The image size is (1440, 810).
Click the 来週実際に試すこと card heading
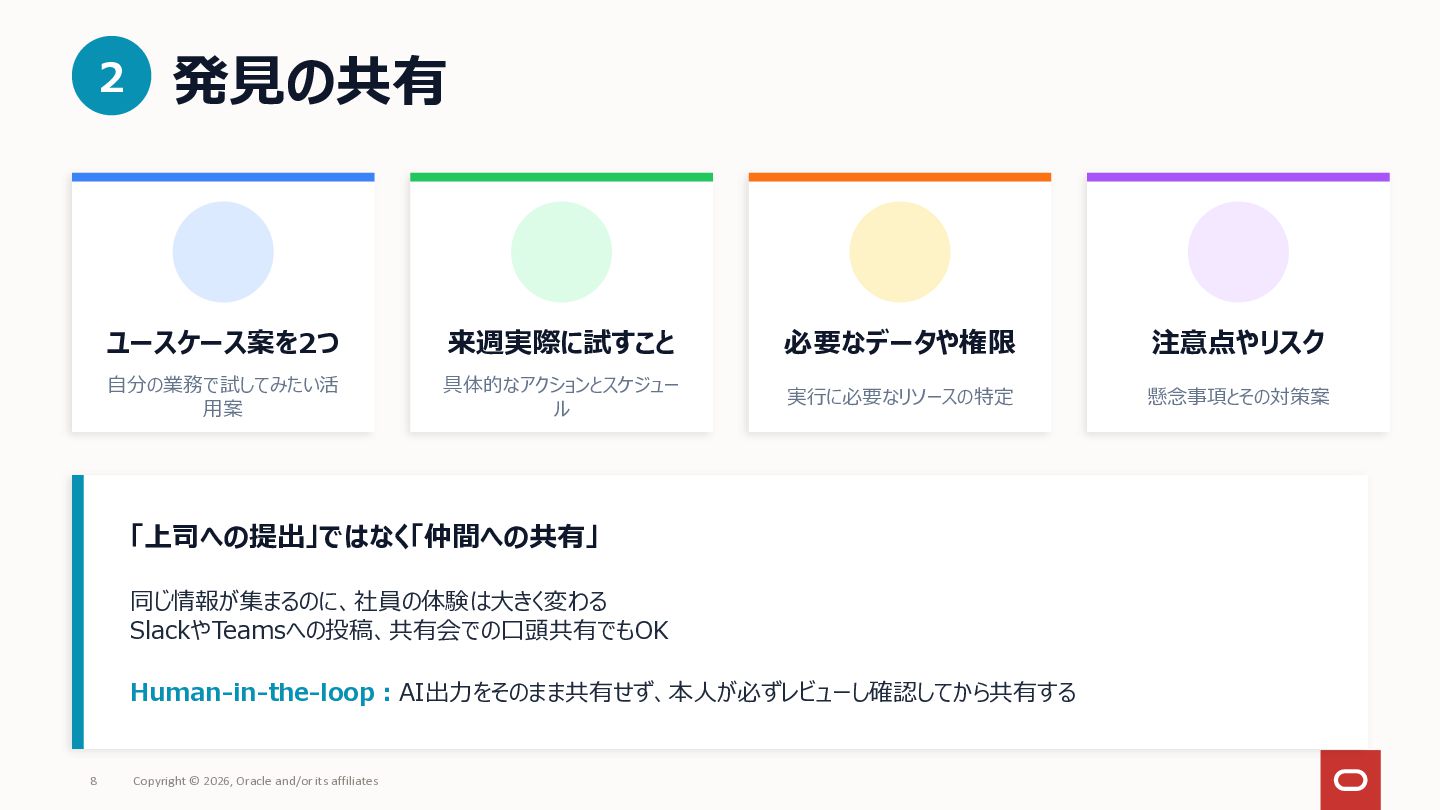(x=561, y=343)
